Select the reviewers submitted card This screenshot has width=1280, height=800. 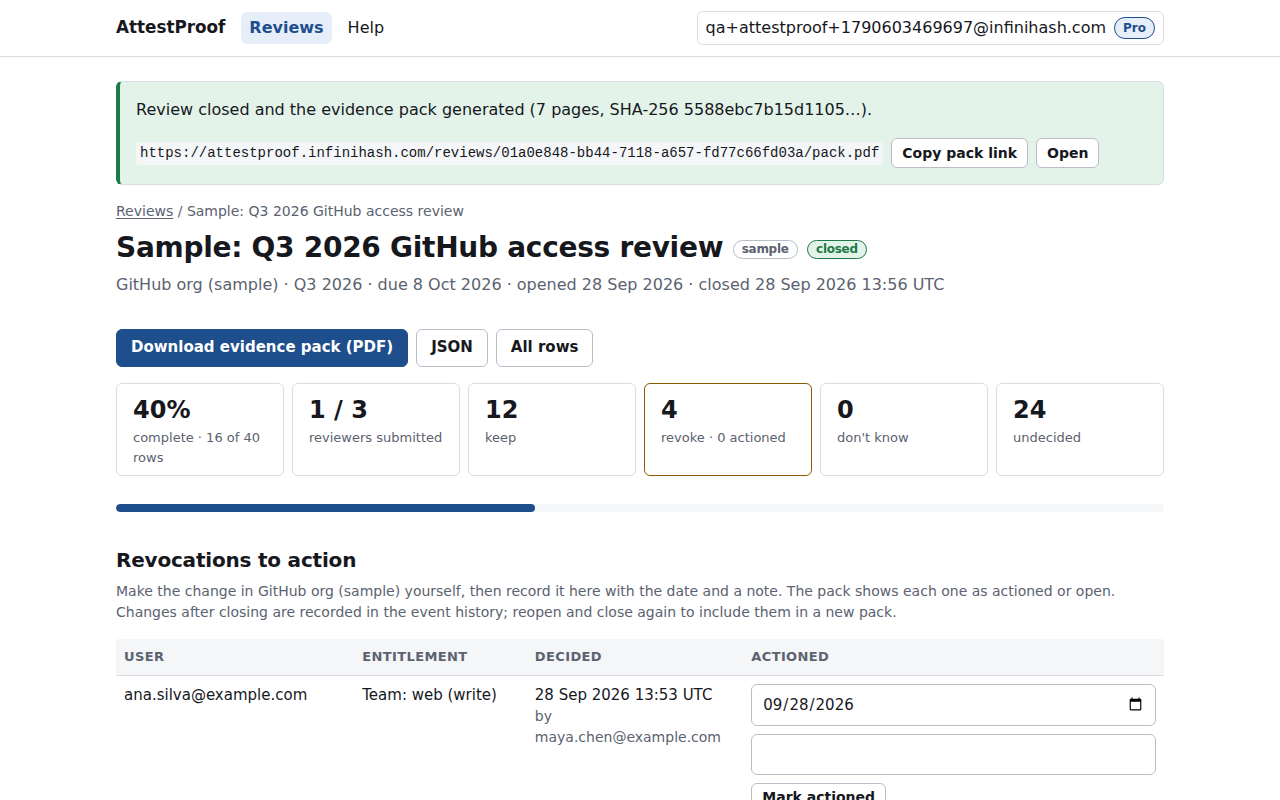click(x=376, y=429)
